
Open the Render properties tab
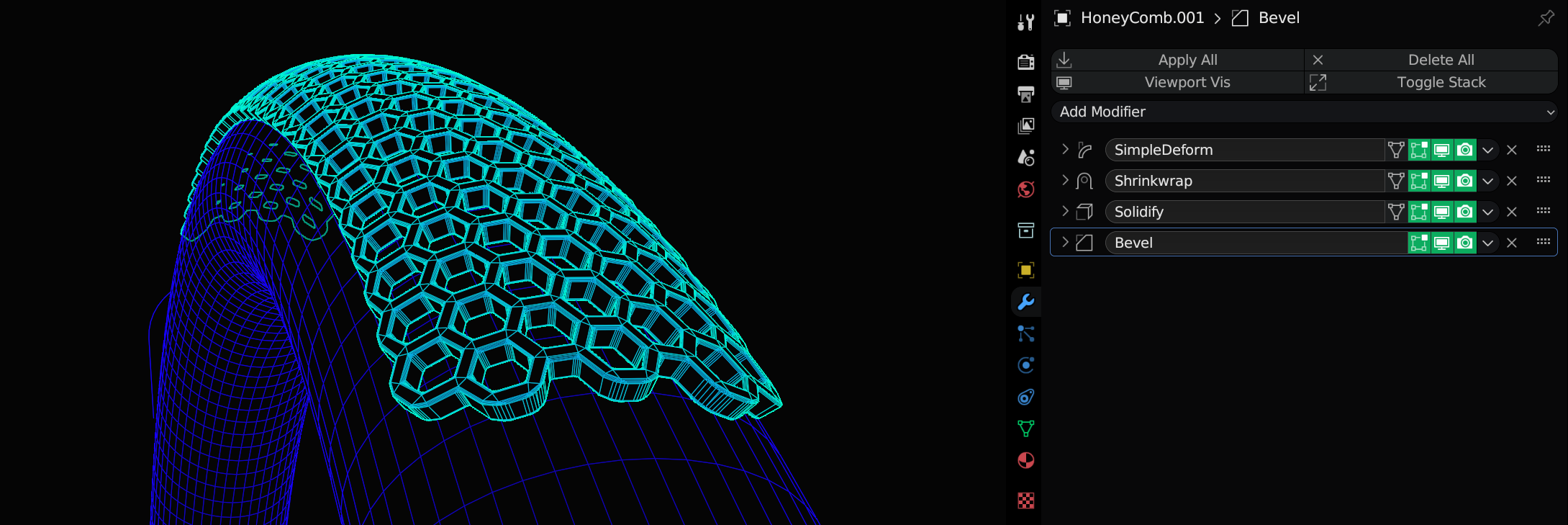[1026, 62]
